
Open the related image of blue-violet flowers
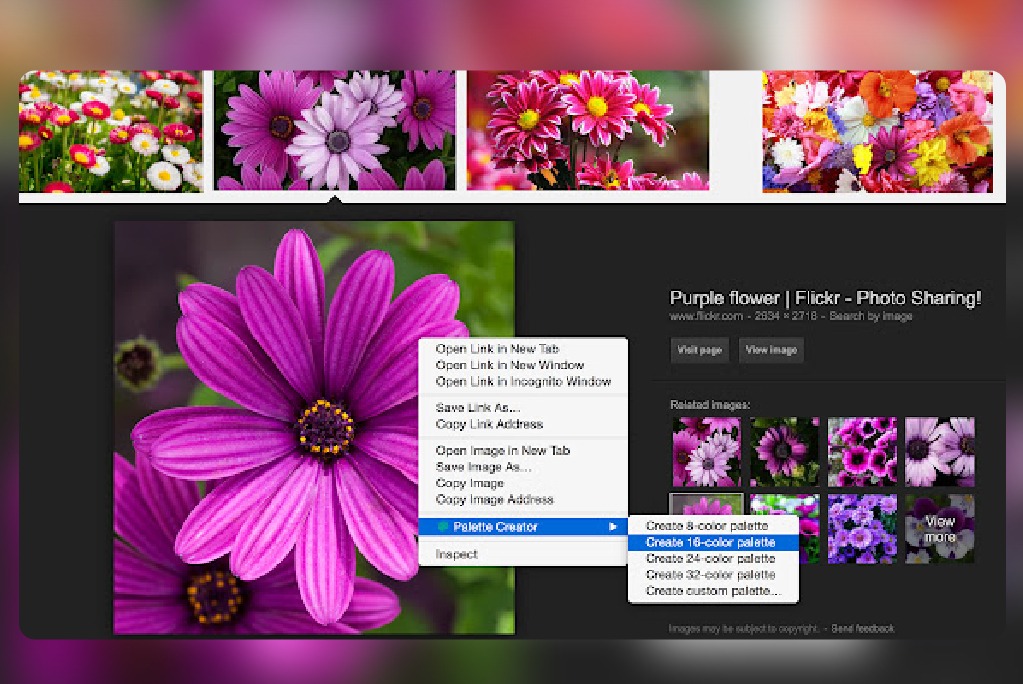[862, 529]
